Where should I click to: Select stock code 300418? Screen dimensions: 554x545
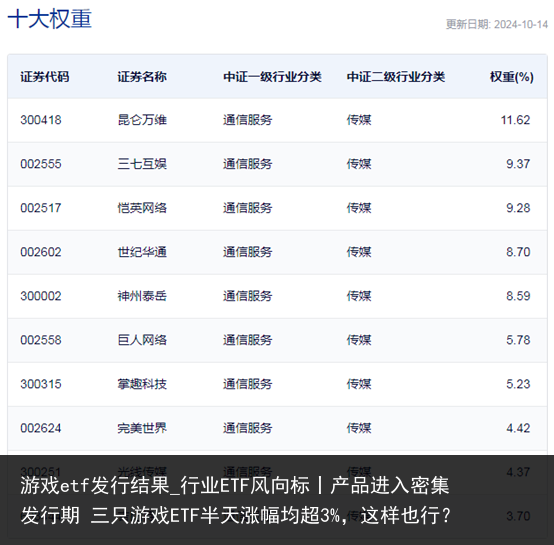(41, 120)
